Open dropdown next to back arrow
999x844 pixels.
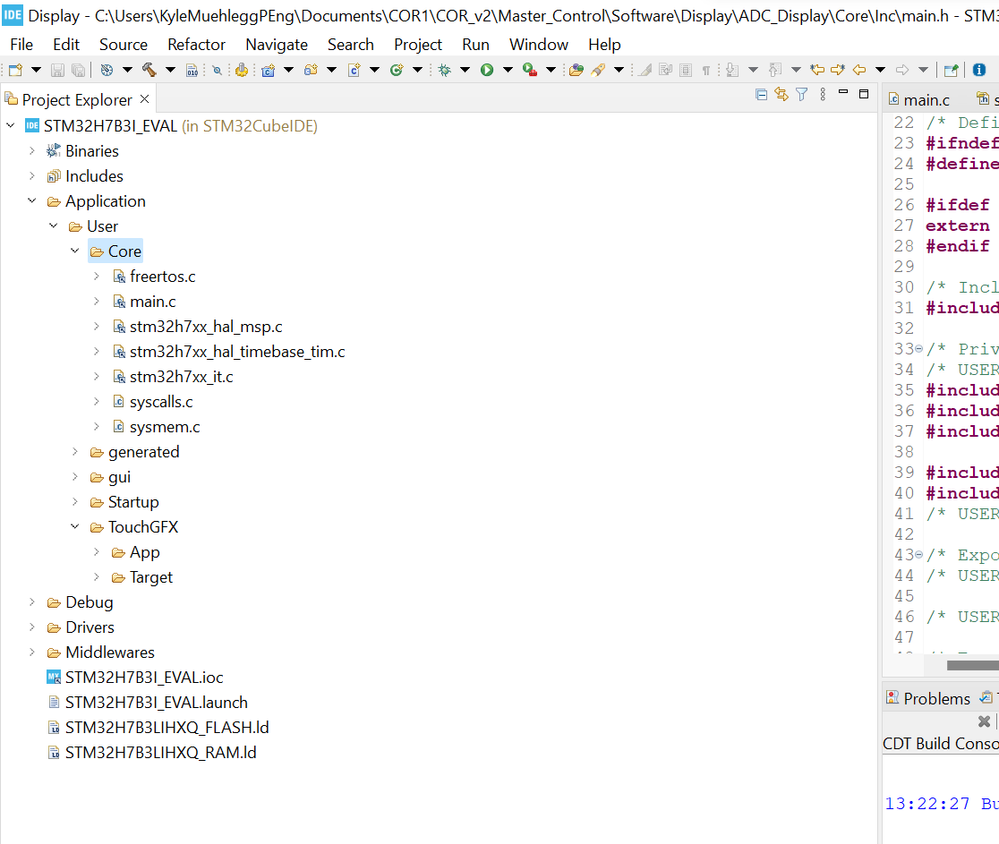pyautogui.click(x=880, y=70)
